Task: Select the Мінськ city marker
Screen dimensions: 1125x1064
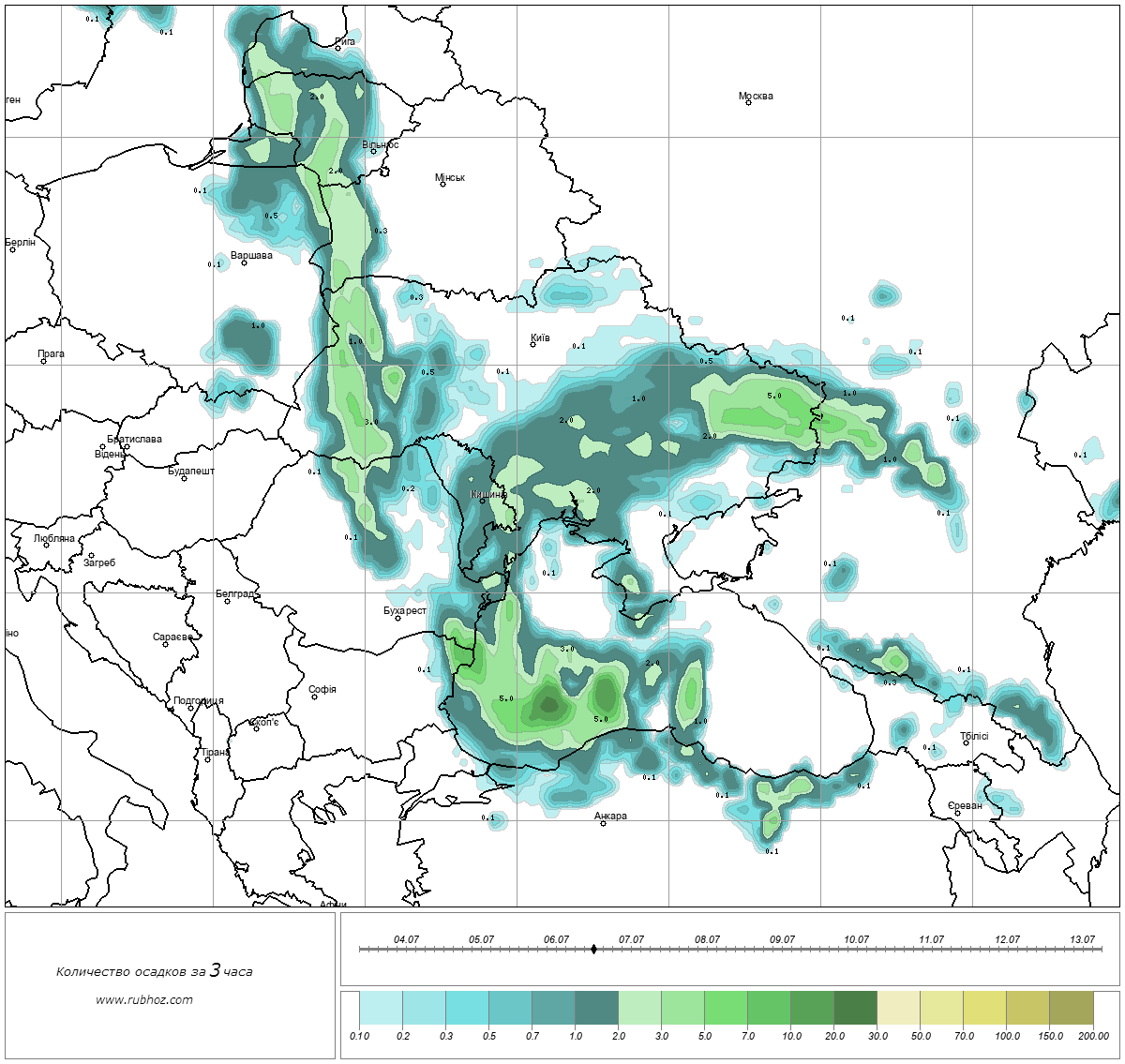Action: click(442, 184)
